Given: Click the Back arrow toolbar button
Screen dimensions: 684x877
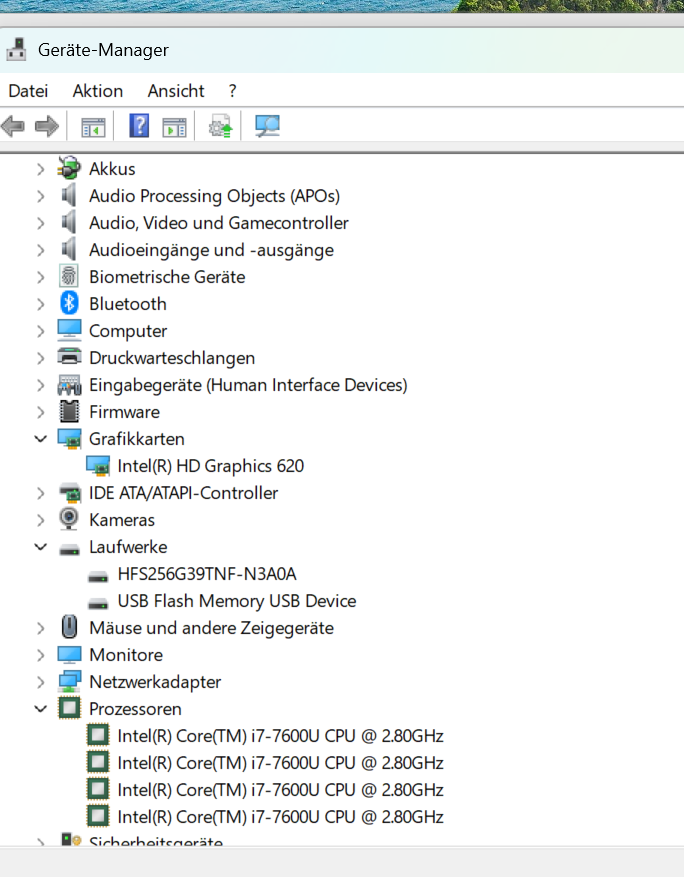Looking at the screenshot, I should pos(13,126).
